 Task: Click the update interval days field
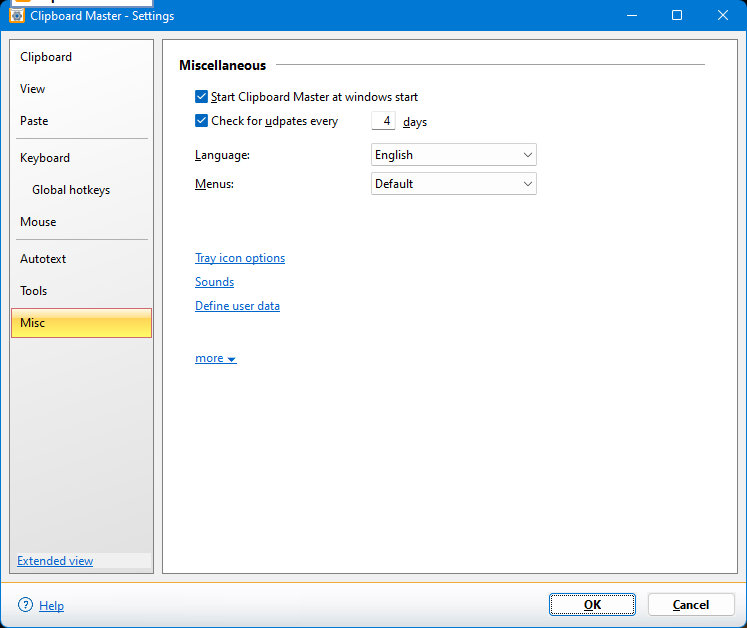coord(383,121)
